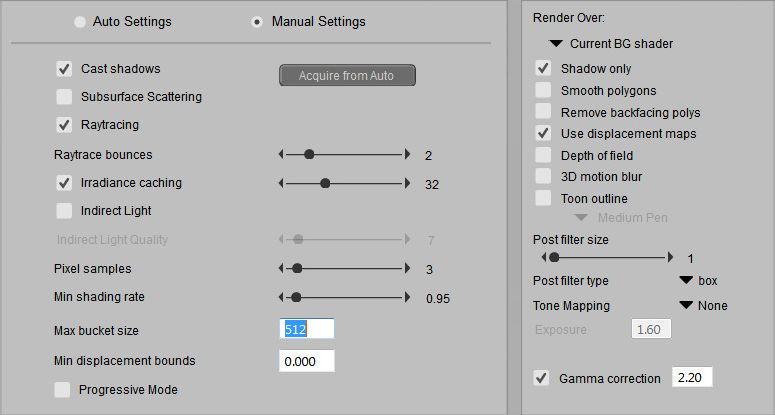
Task: Enable Subsurface Scattering
Action: point(64,97)
